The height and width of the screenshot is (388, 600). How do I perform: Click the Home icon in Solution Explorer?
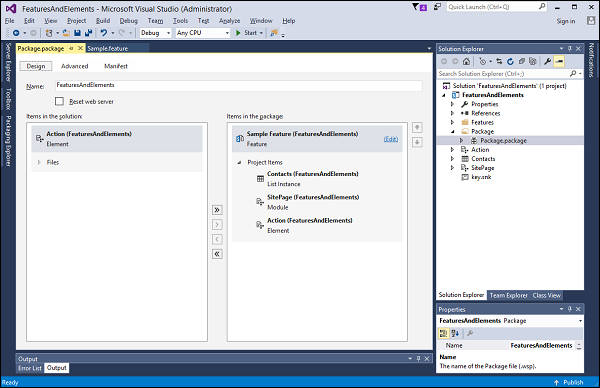pyautogui.click(x=466, y=61)
